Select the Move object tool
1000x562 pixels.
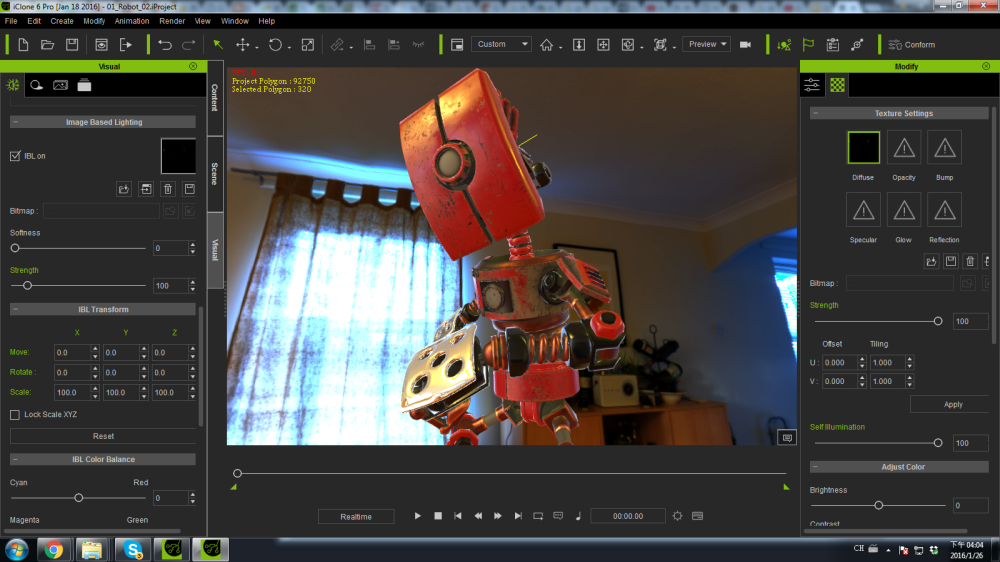coord(242,44)
